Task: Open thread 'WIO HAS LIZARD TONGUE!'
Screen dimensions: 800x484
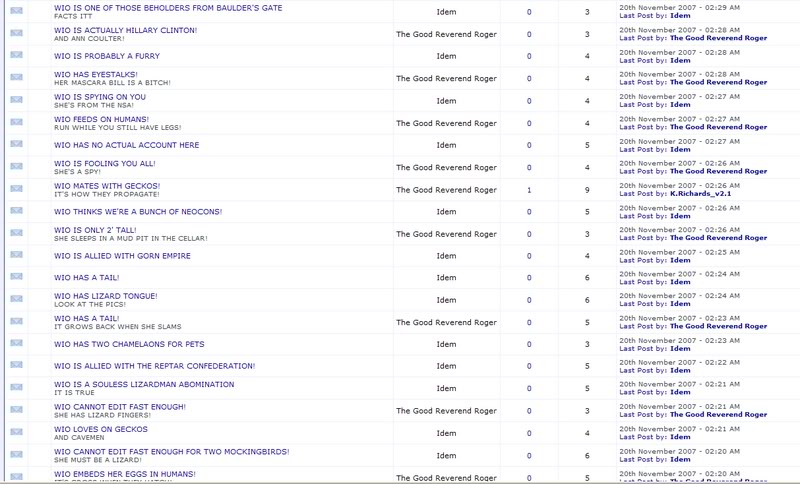Action: pos(106,296)
